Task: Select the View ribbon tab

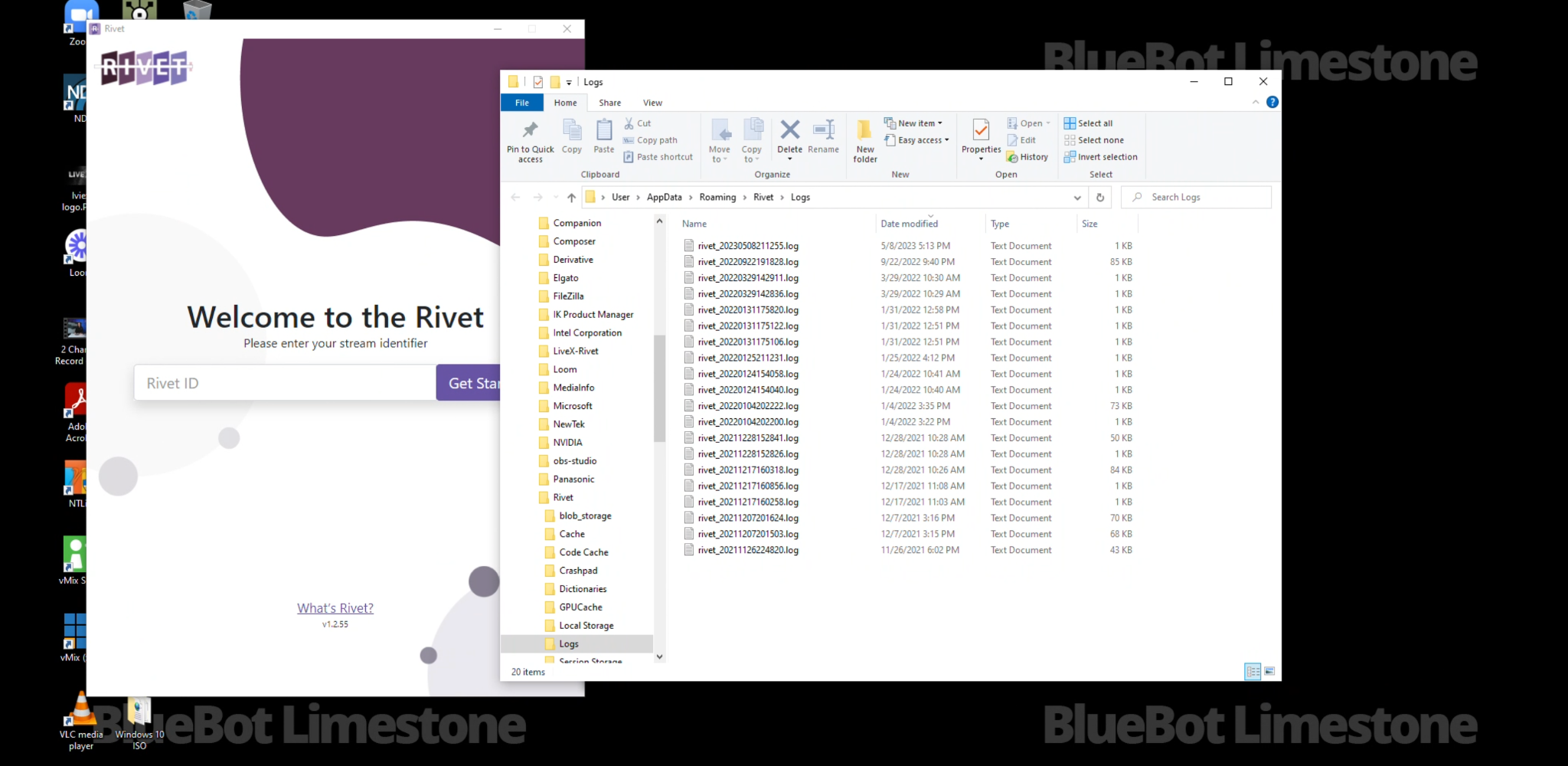Action: coord(653,103)
